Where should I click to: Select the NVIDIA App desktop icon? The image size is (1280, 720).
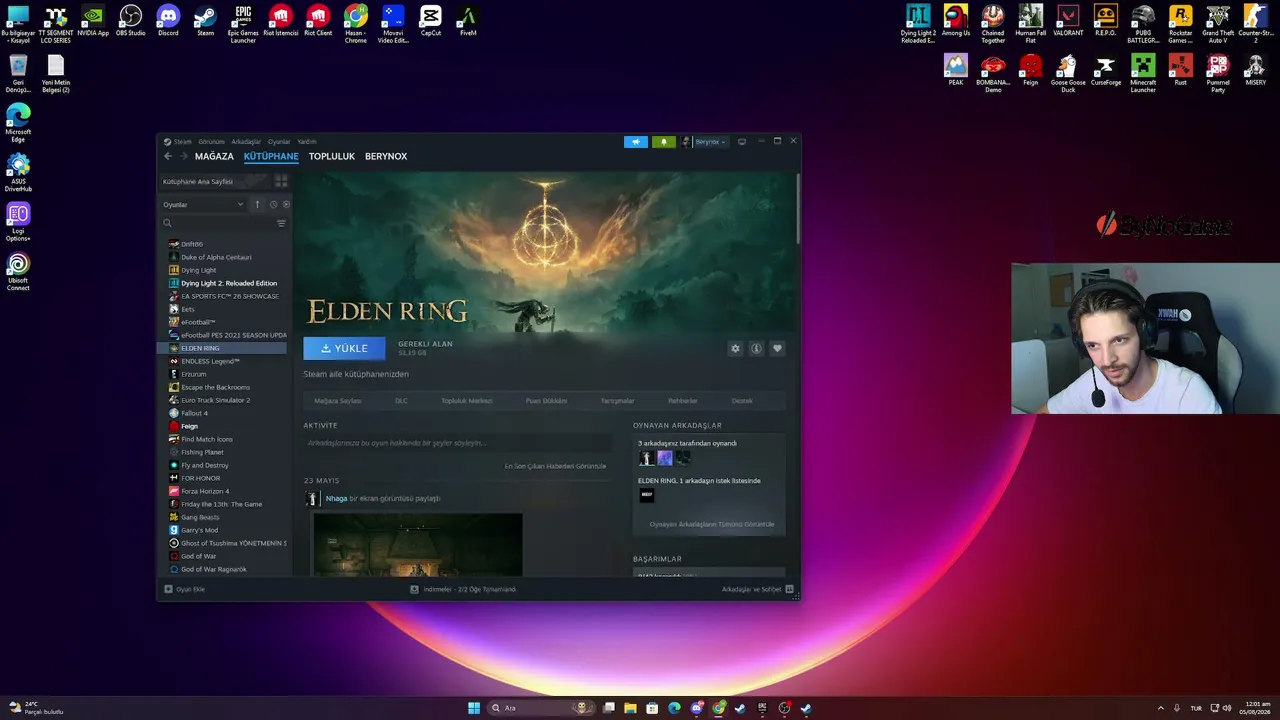(x=93, y=22)
